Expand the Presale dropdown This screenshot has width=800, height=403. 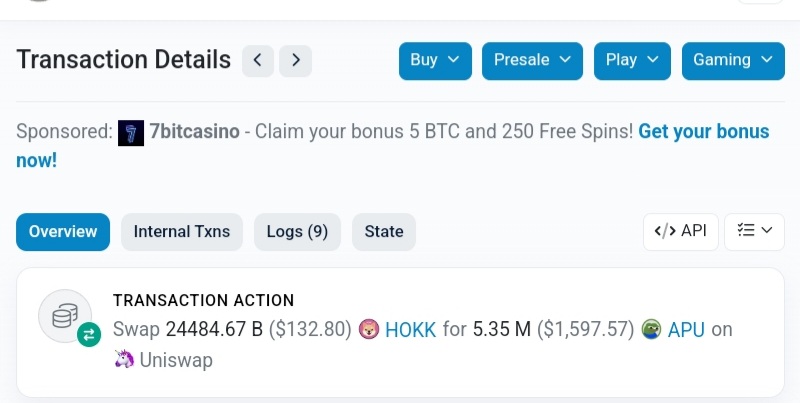click(x=532, y=61)
